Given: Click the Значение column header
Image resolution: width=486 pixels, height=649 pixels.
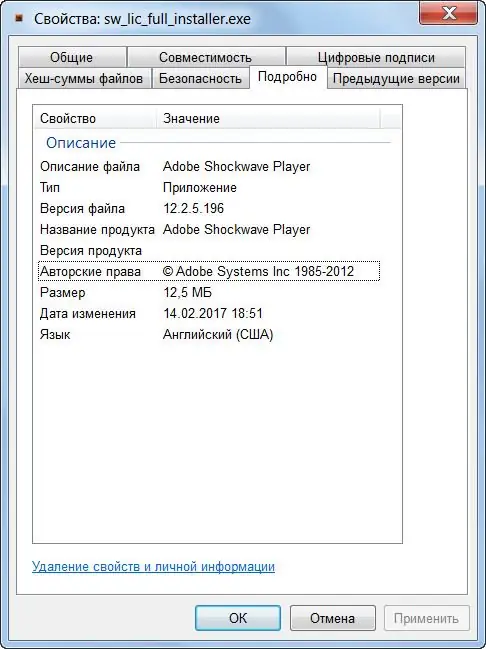Looking at the screenshot, I should (x=268, y=118).
